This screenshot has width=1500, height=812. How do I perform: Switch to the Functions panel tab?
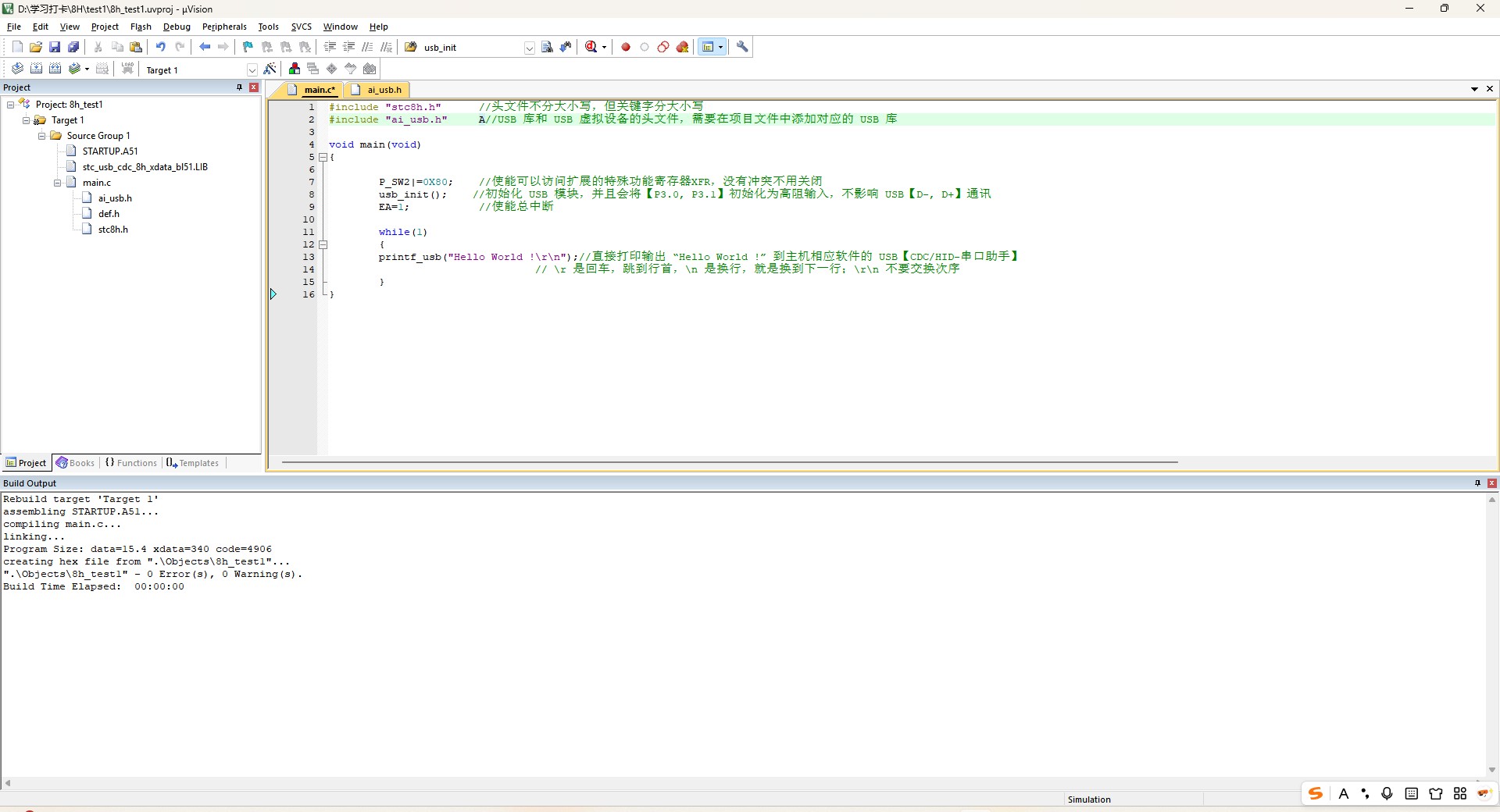pyautogui.click(x=131, y=463)
